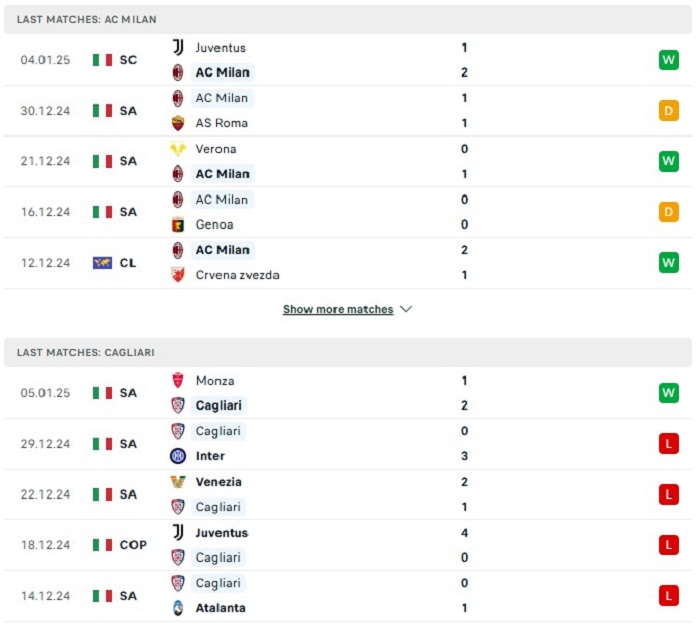Select the COP competition label on 18.12.24
The image size is (700, 633).
pyautogui.click(x=133, y=545)
